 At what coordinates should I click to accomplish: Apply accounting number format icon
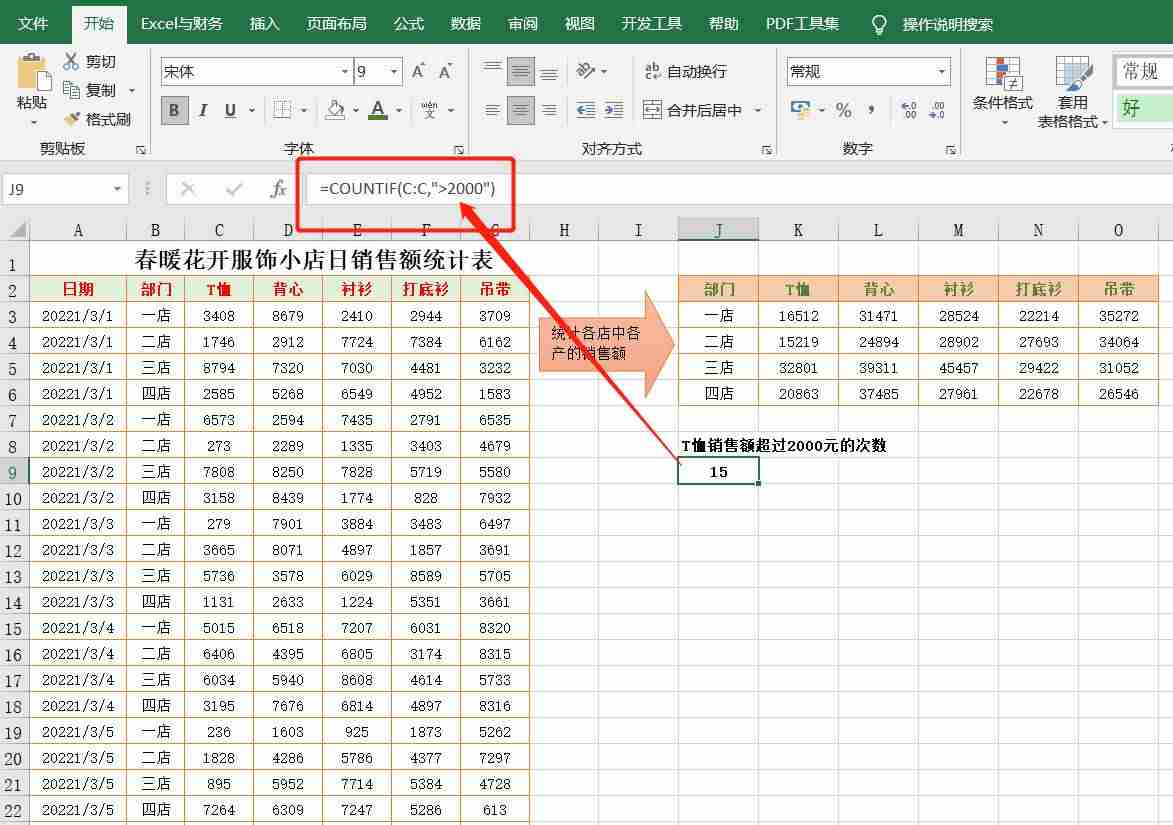point(800,110)
